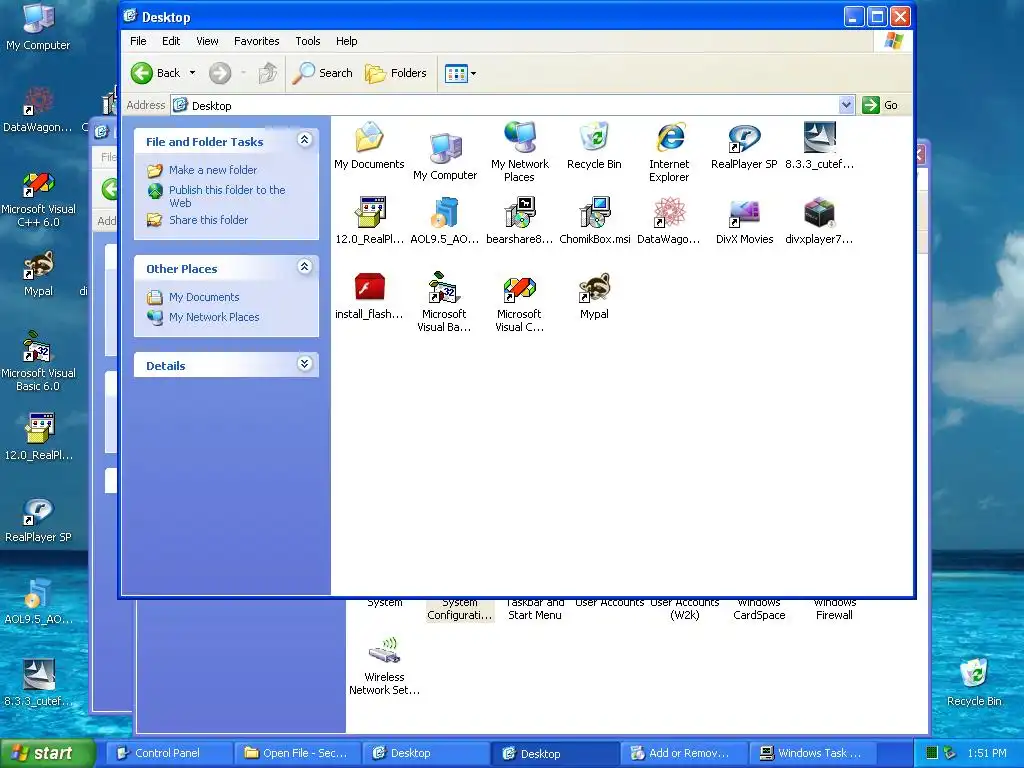1024x768 pixels.
Task: Click Make a new folder link
Action: click(x=213, y=170)
